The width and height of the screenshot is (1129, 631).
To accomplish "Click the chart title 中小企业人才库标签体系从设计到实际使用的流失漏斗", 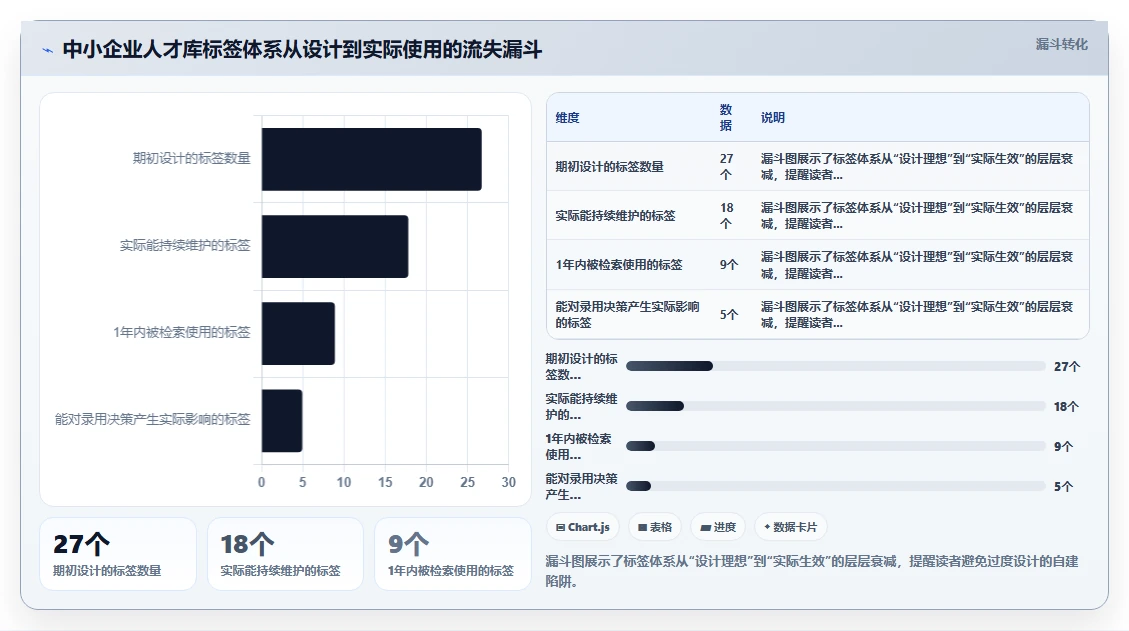I will (x=302, y=50).
